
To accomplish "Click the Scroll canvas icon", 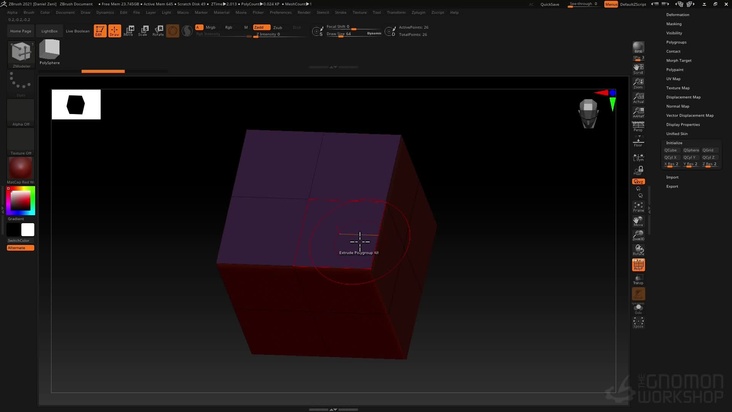I will tap(638, 68).
